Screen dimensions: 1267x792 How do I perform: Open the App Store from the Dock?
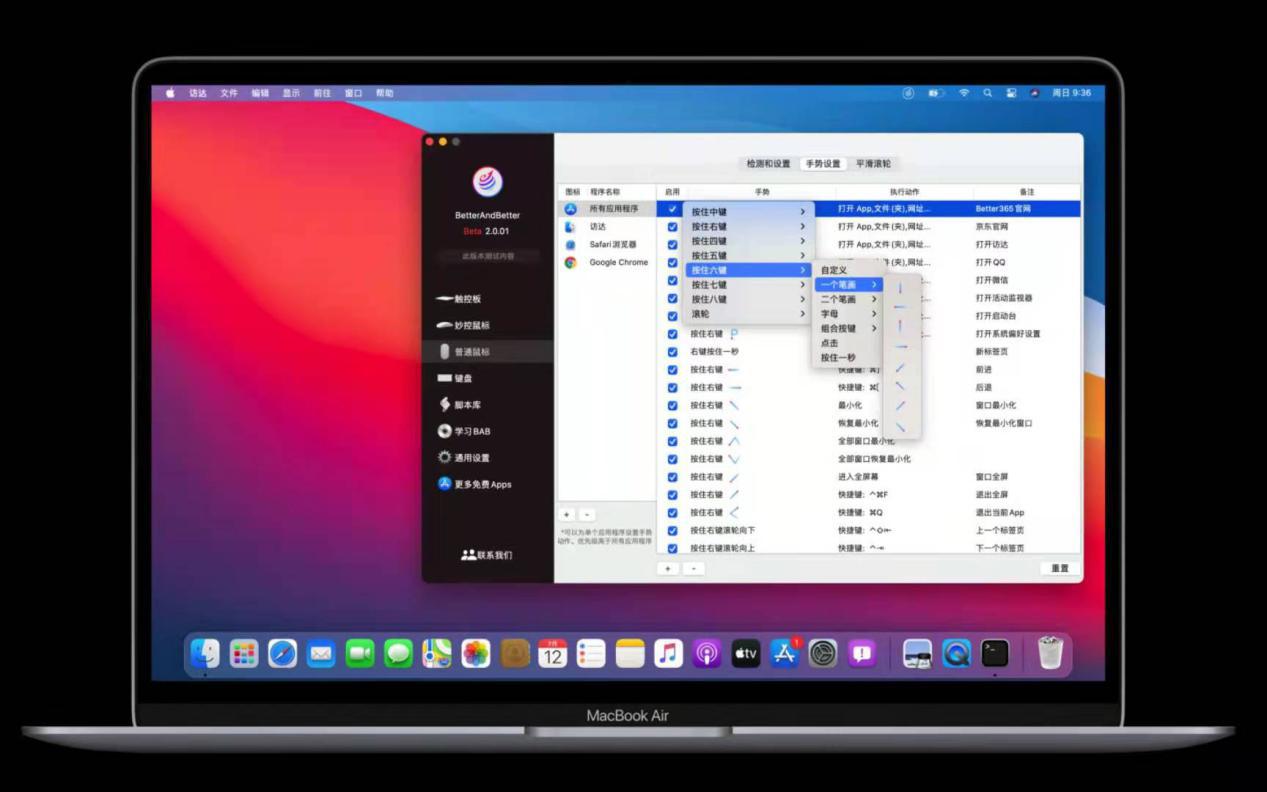tap(785, 653)
